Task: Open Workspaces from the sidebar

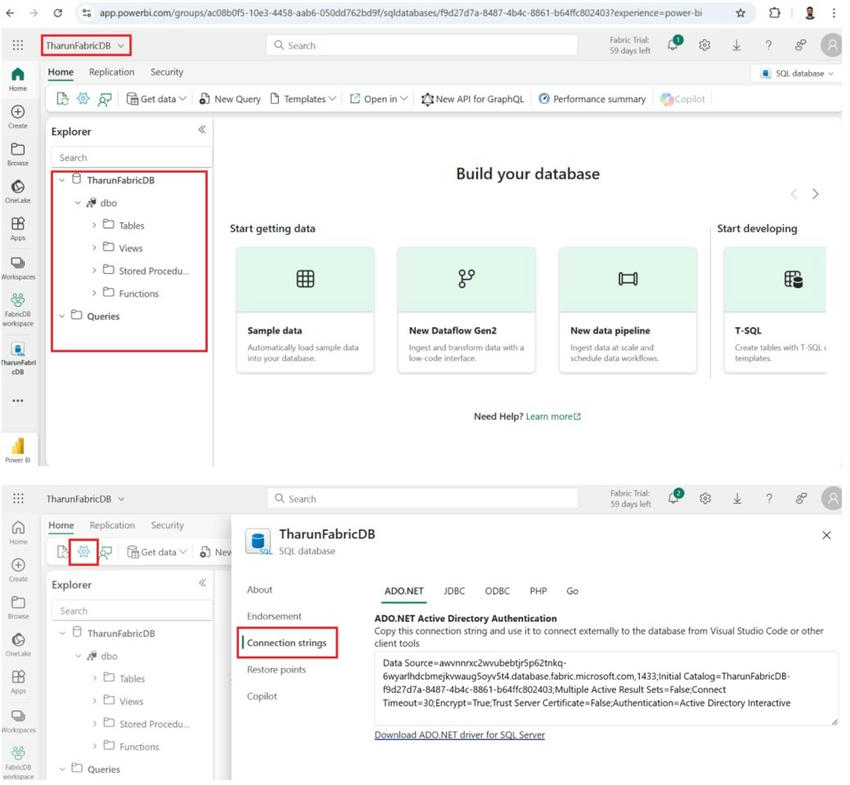Action: (18, 263)
